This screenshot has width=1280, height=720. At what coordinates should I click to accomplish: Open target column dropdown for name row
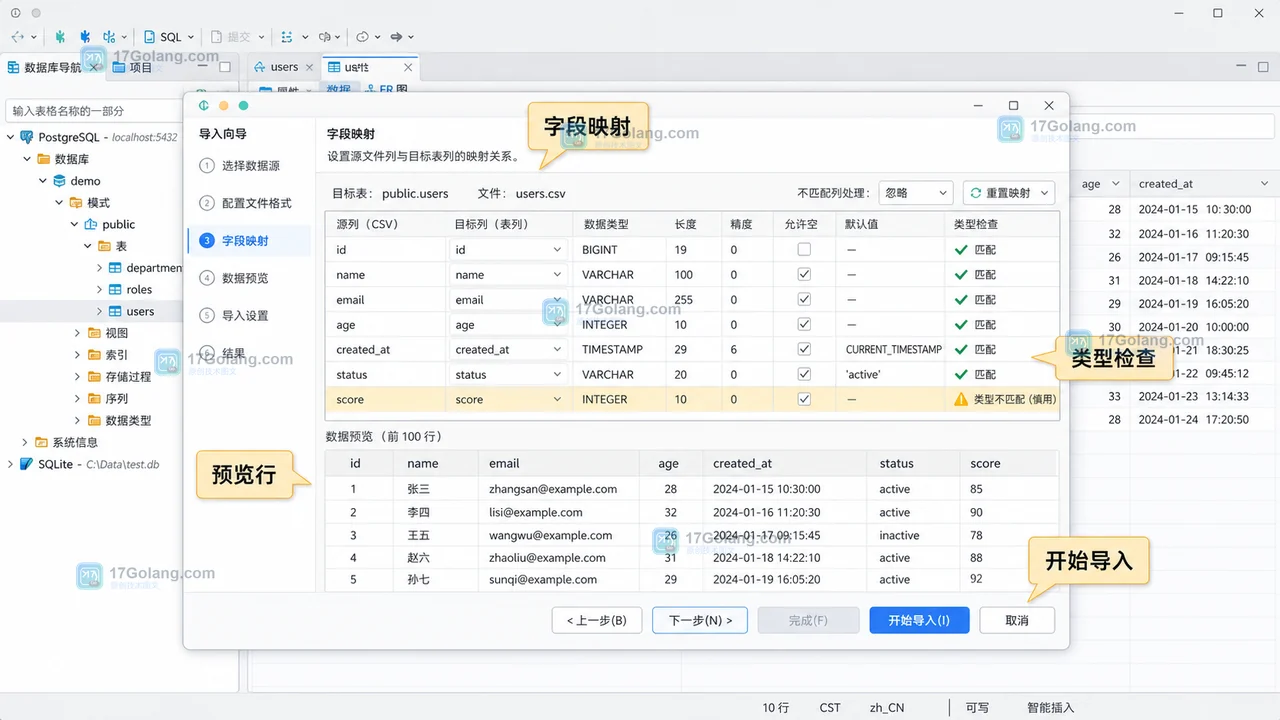557,275
